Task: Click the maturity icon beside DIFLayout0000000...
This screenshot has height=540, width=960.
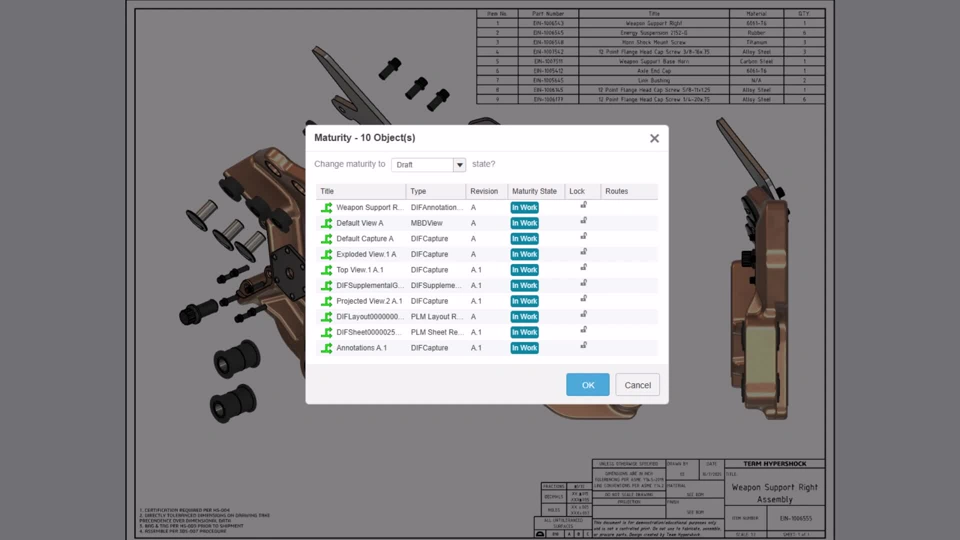Action: pyautogui.click(x=326, y=317)
